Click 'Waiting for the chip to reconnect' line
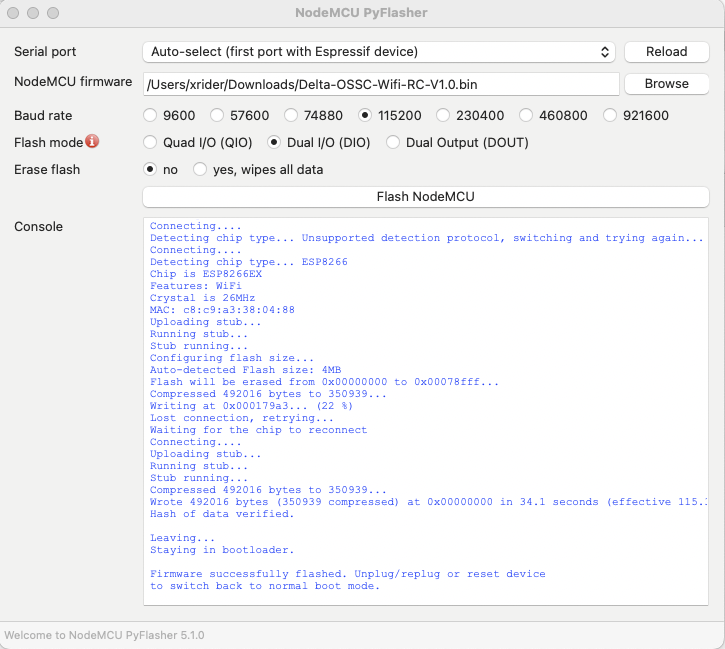725x649 pixels. [258, 430]
